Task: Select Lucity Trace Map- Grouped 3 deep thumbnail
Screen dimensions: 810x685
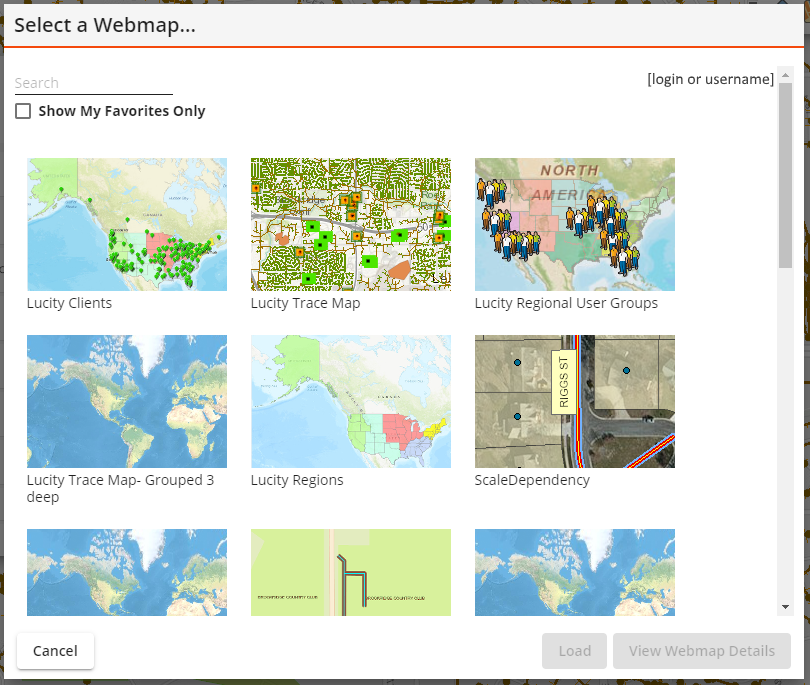Action: tap(127, 401)
